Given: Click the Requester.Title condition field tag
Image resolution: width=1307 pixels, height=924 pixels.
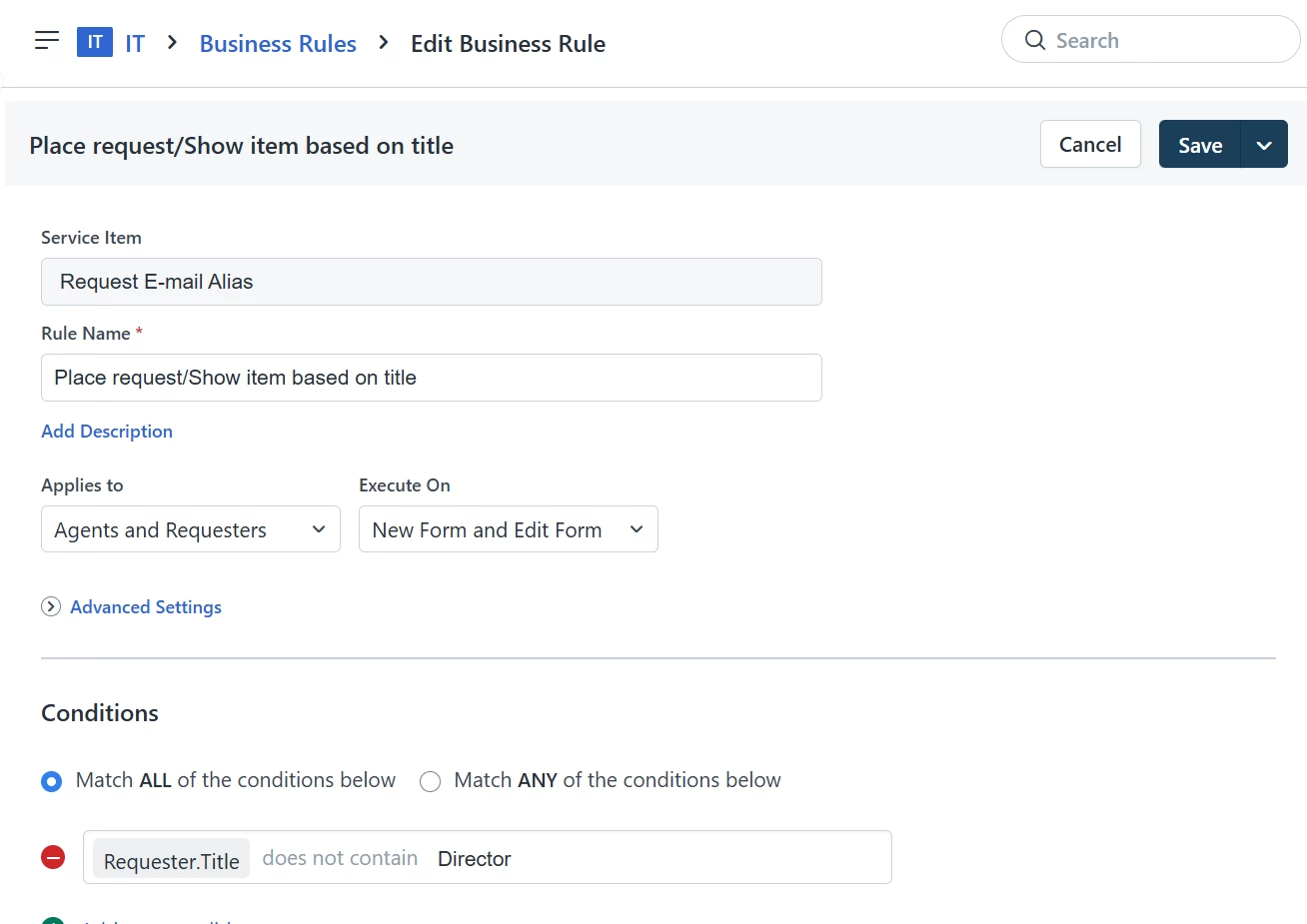Looking at the screenshot, I should (171, 859).
